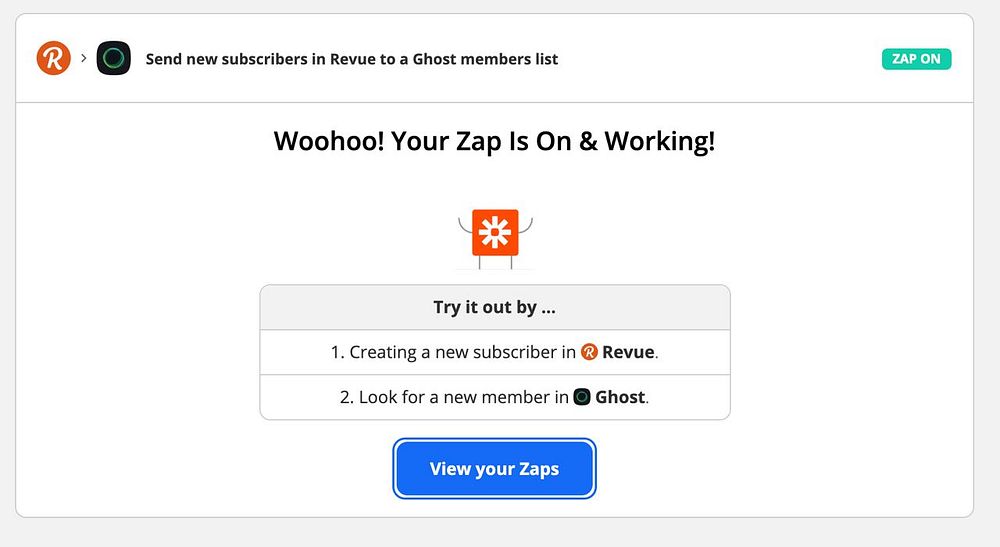Click the word "Woohoo!" in the heading

point(328,141)
